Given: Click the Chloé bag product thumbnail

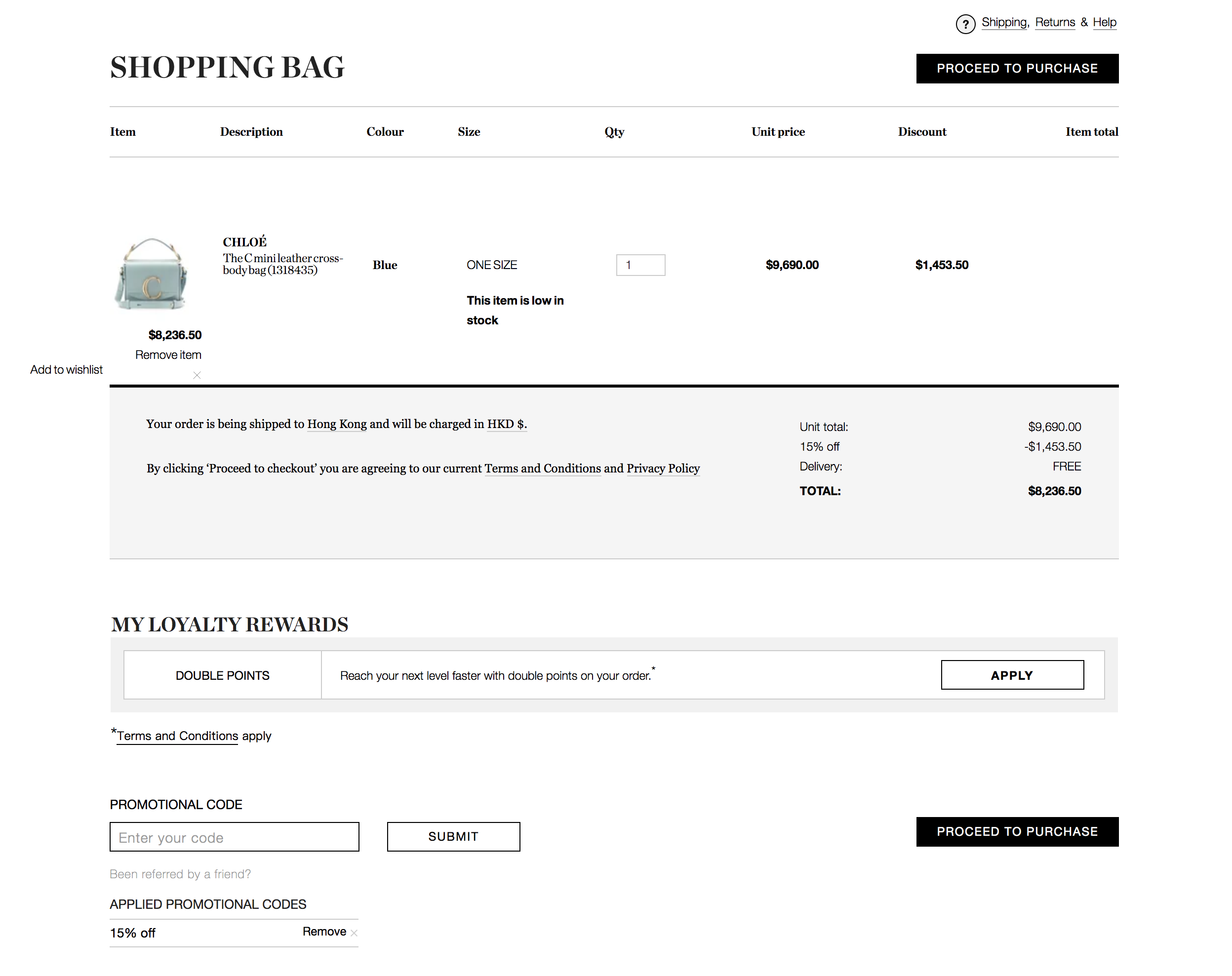Looking at the screenshot, I should point(152,273).
